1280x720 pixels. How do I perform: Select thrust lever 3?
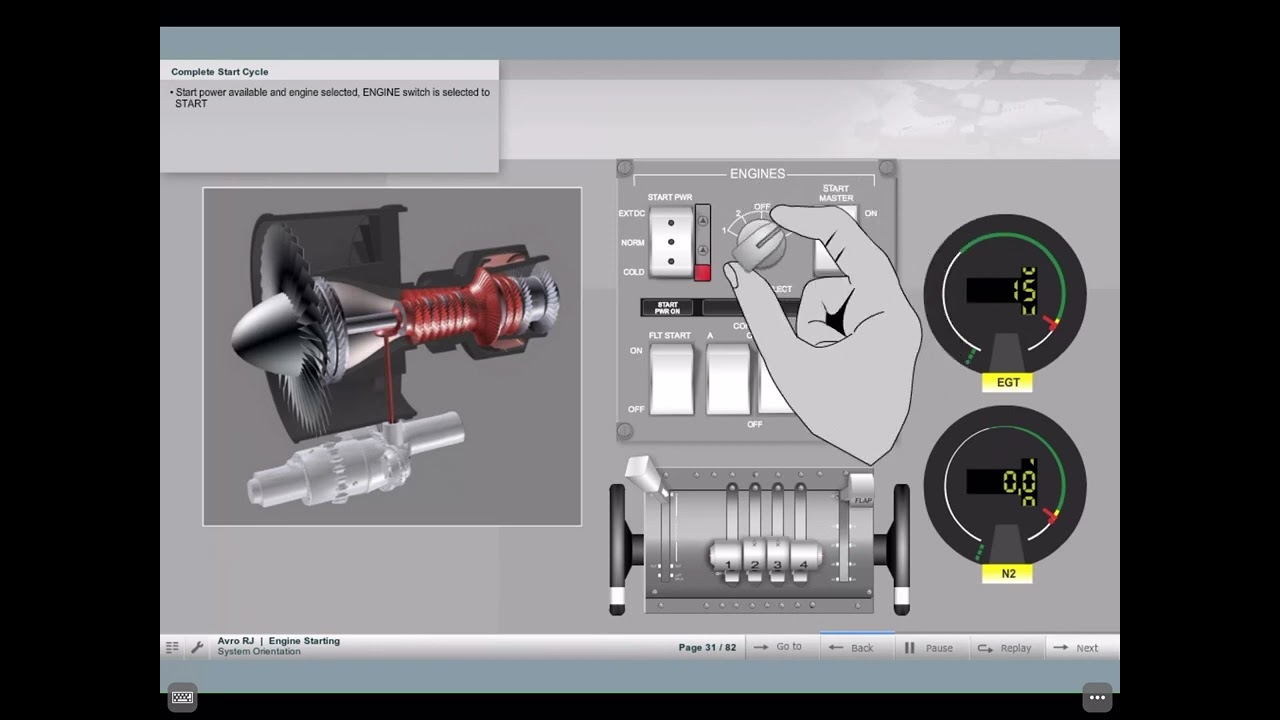778,561
